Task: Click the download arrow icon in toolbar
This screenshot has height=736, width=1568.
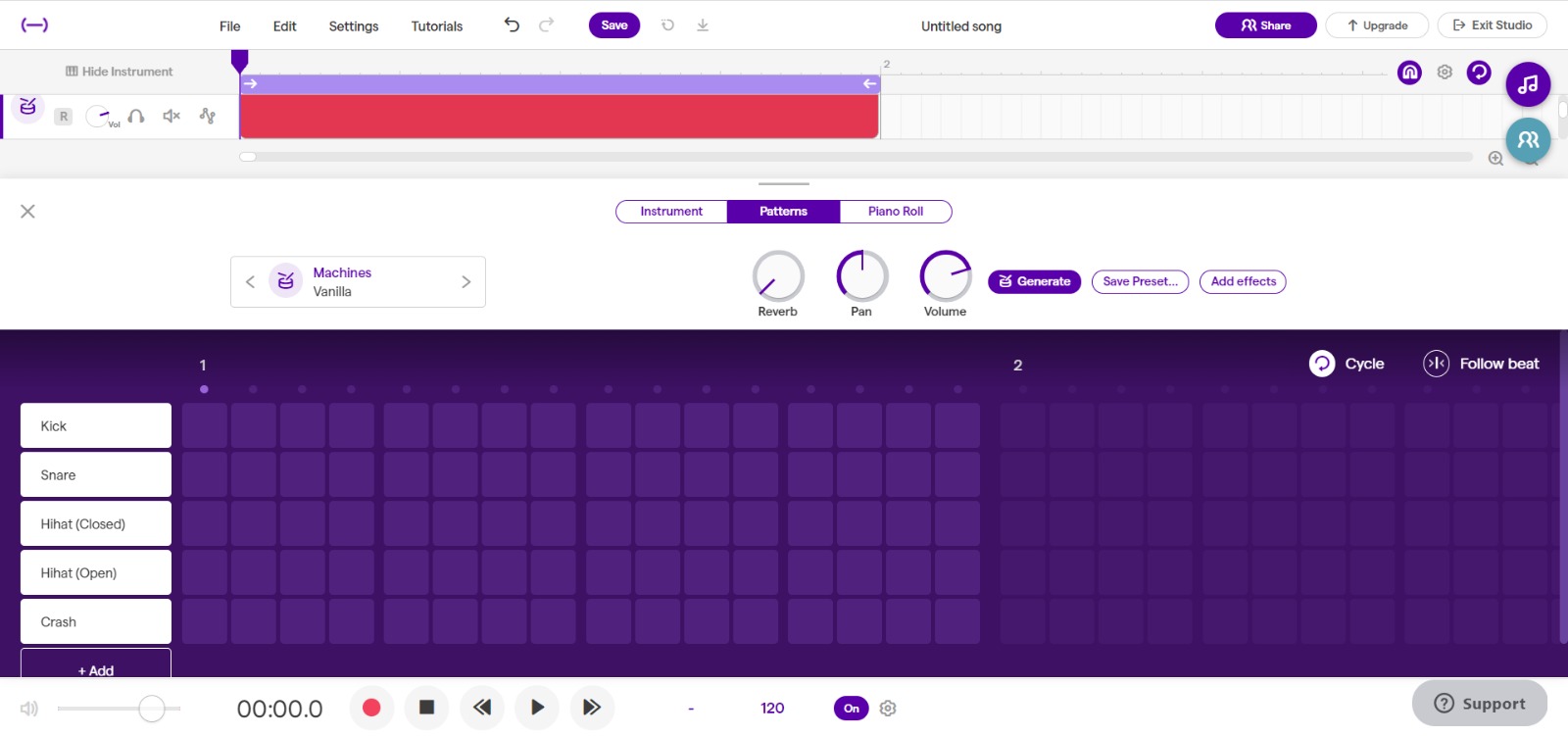Action: [x=703, y=25]
